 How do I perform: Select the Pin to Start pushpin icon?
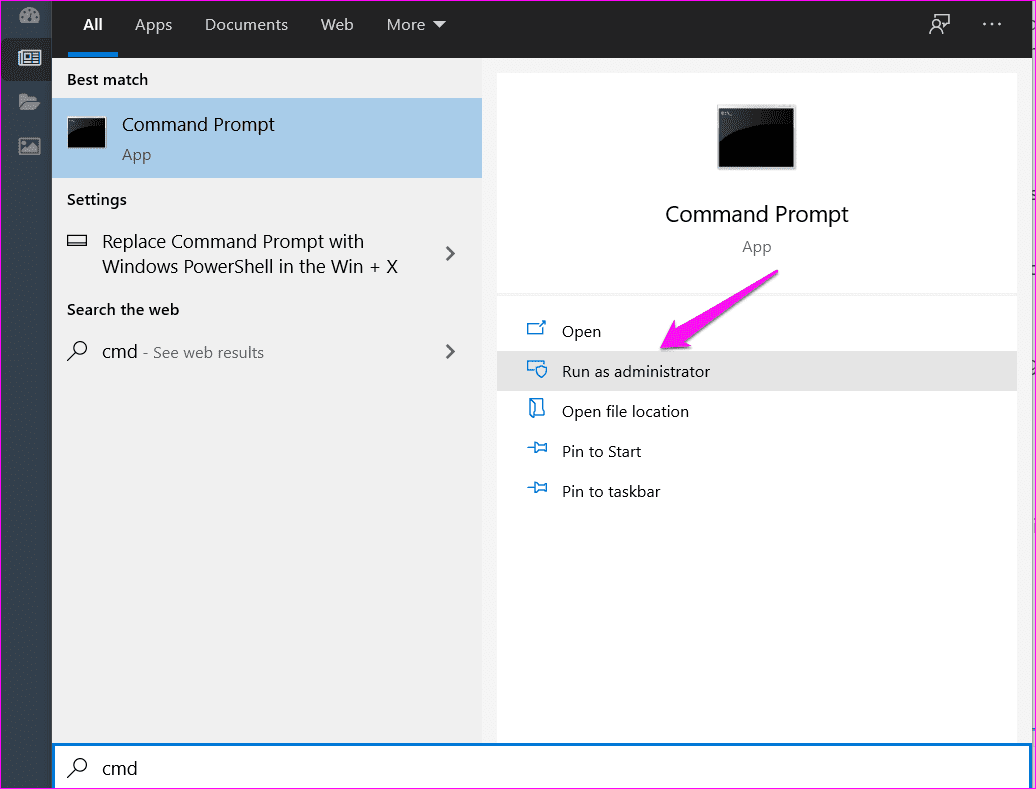(x=536, y=451)
